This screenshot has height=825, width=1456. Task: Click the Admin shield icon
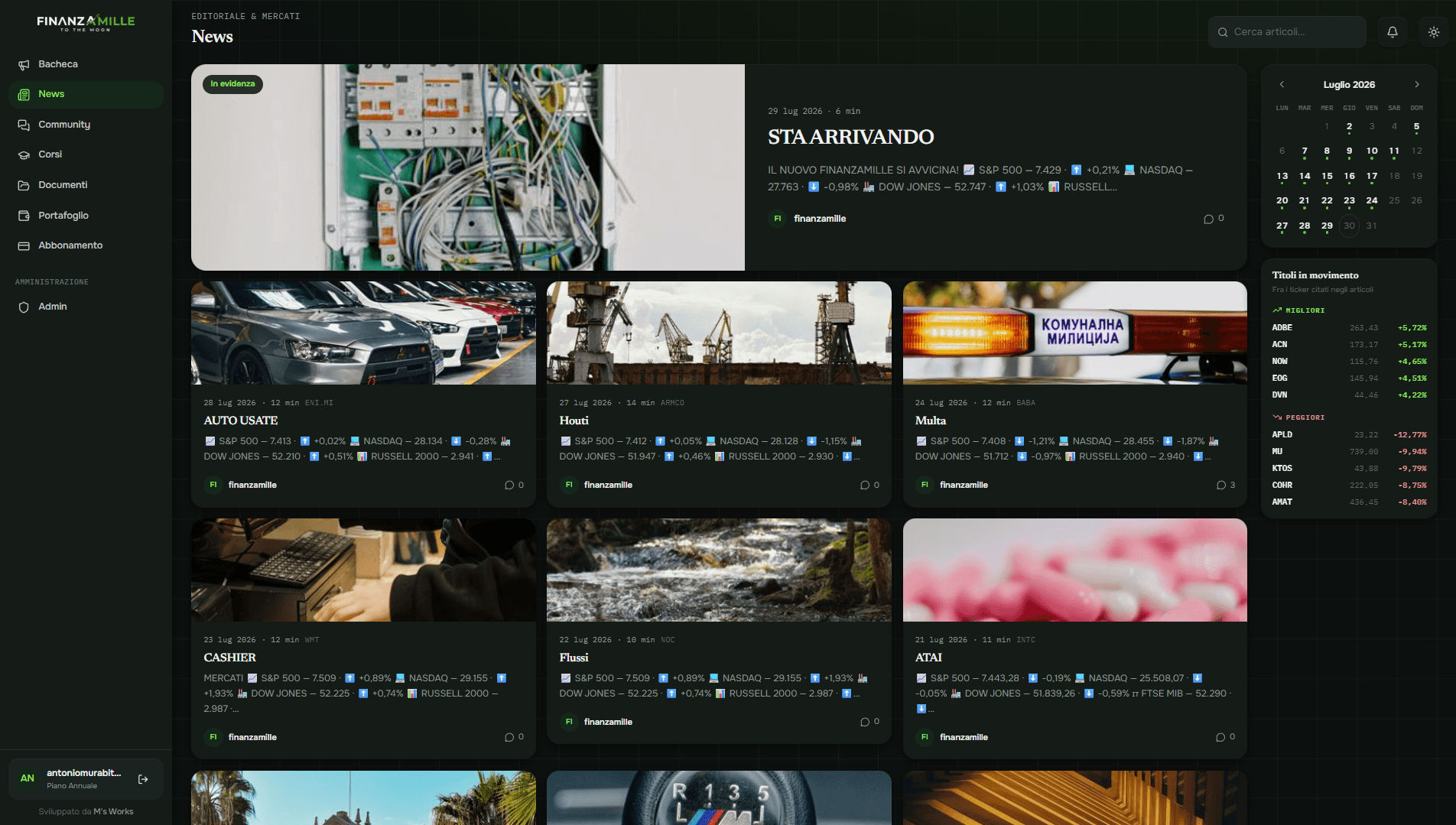coord(24,307)
